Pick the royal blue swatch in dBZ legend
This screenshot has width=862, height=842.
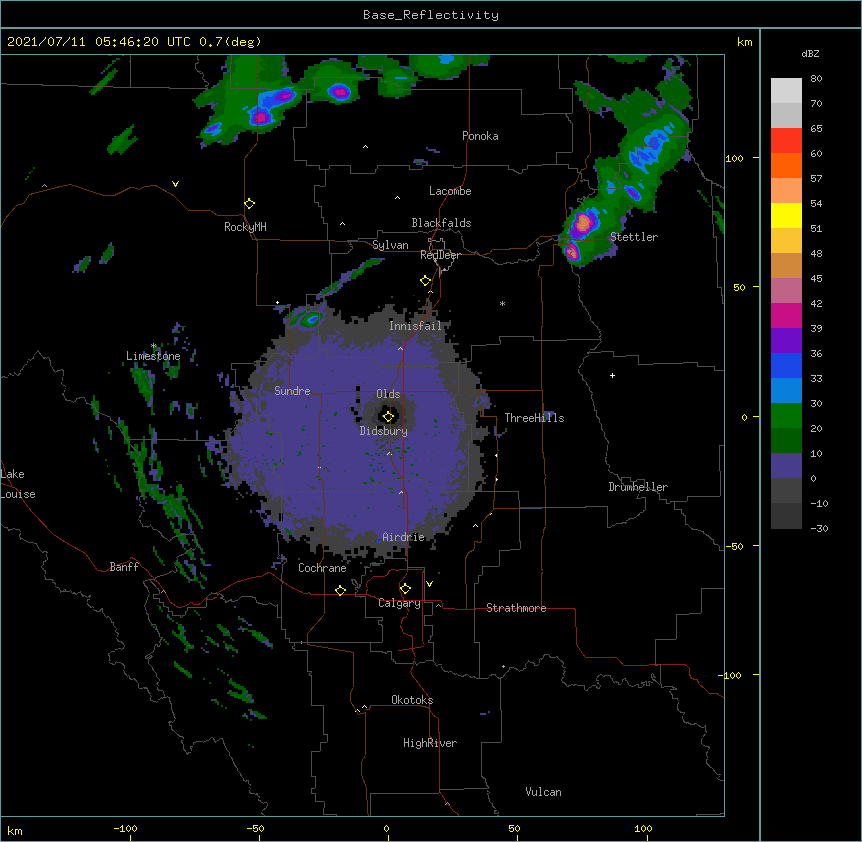click(x=786, y=365)
